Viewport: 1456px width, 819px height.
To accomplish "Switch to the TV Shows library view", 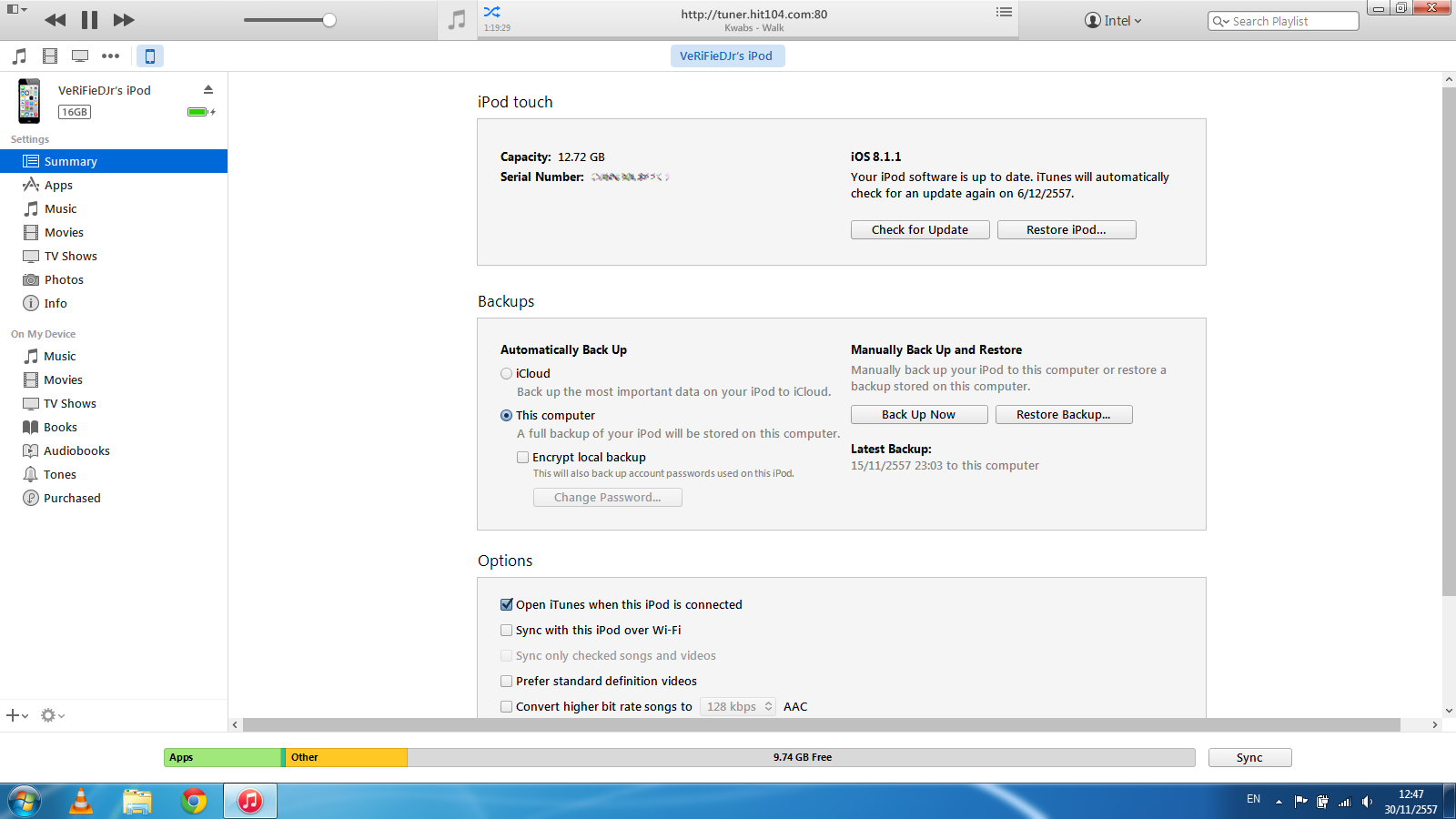I will (x=80, y=56).
